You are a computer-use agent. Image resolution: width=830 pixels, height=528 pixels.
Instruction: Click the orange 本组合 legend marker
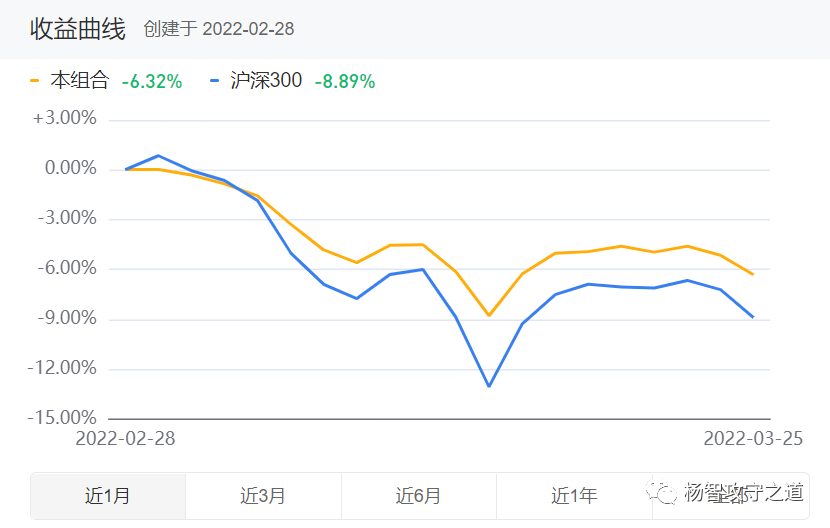pos(35,81)
